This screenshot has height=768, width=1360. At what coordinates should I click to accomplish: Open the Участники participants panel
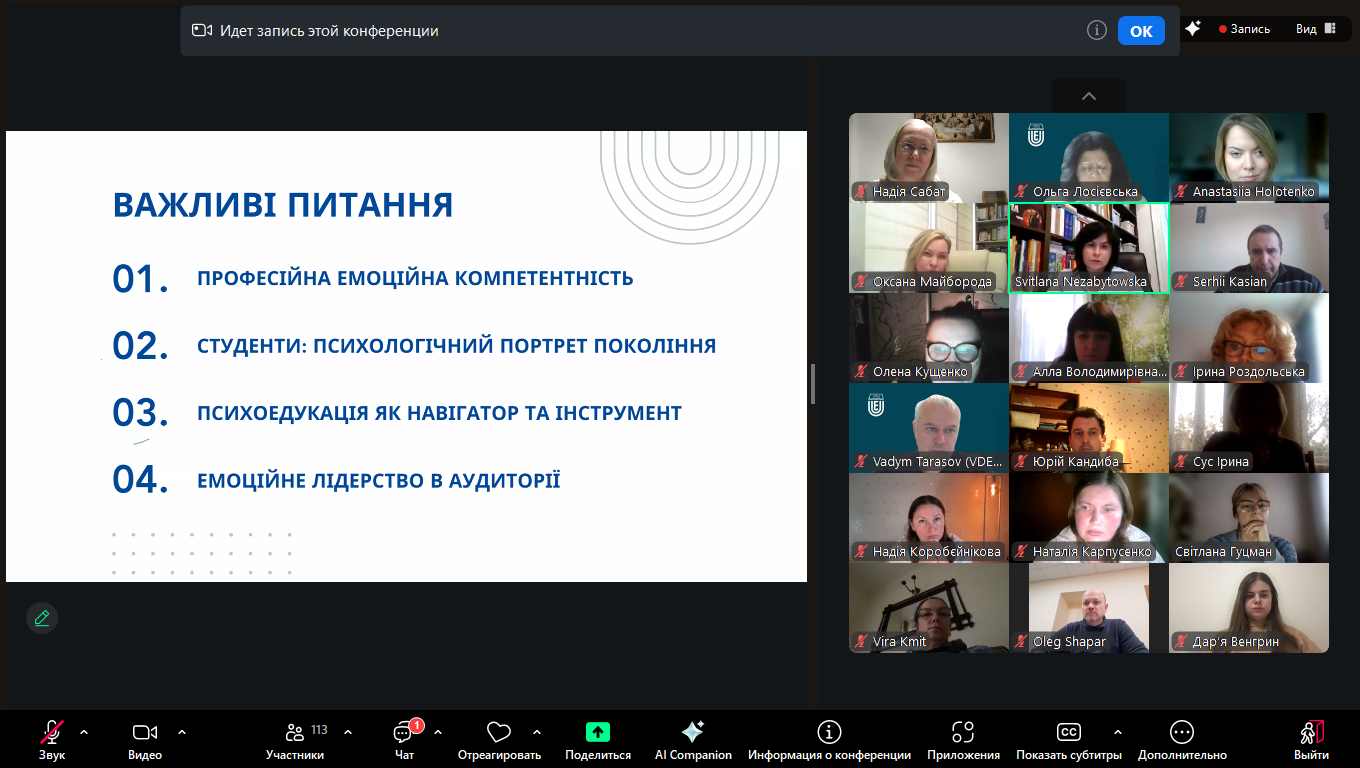295,732
